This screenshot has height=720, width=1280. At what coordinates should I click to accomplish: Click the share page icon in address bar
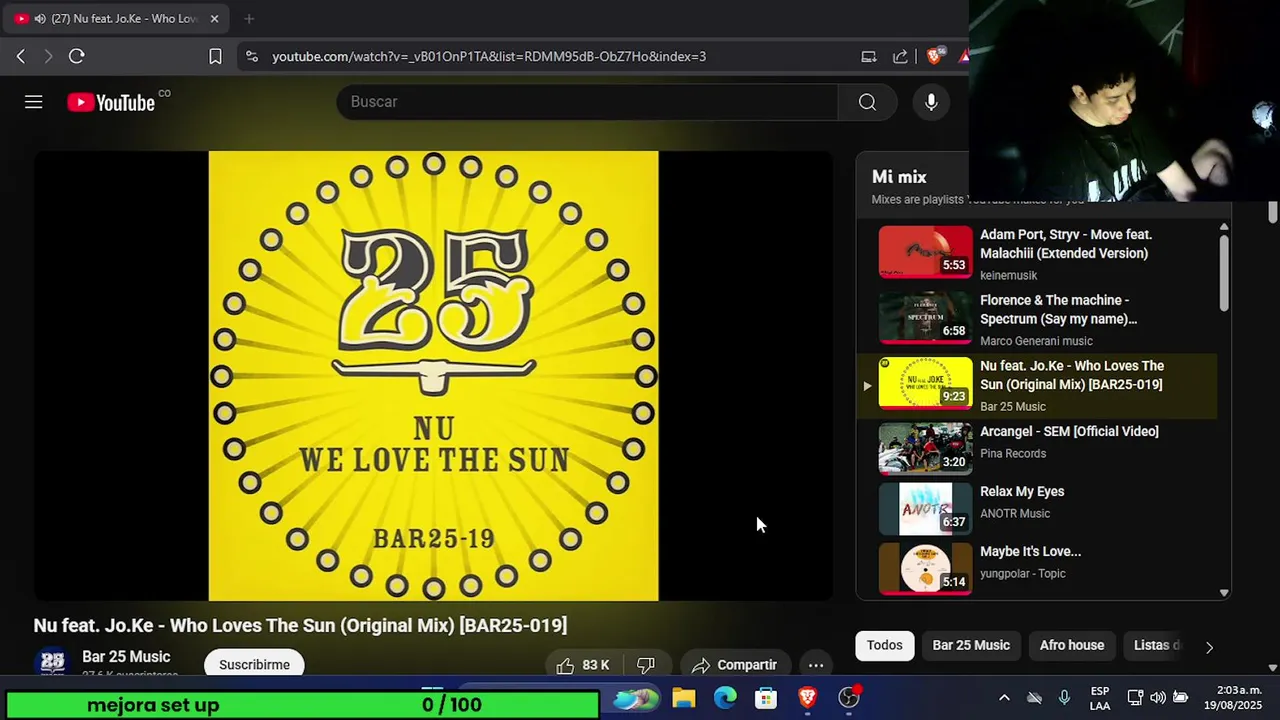pos(901,57)
